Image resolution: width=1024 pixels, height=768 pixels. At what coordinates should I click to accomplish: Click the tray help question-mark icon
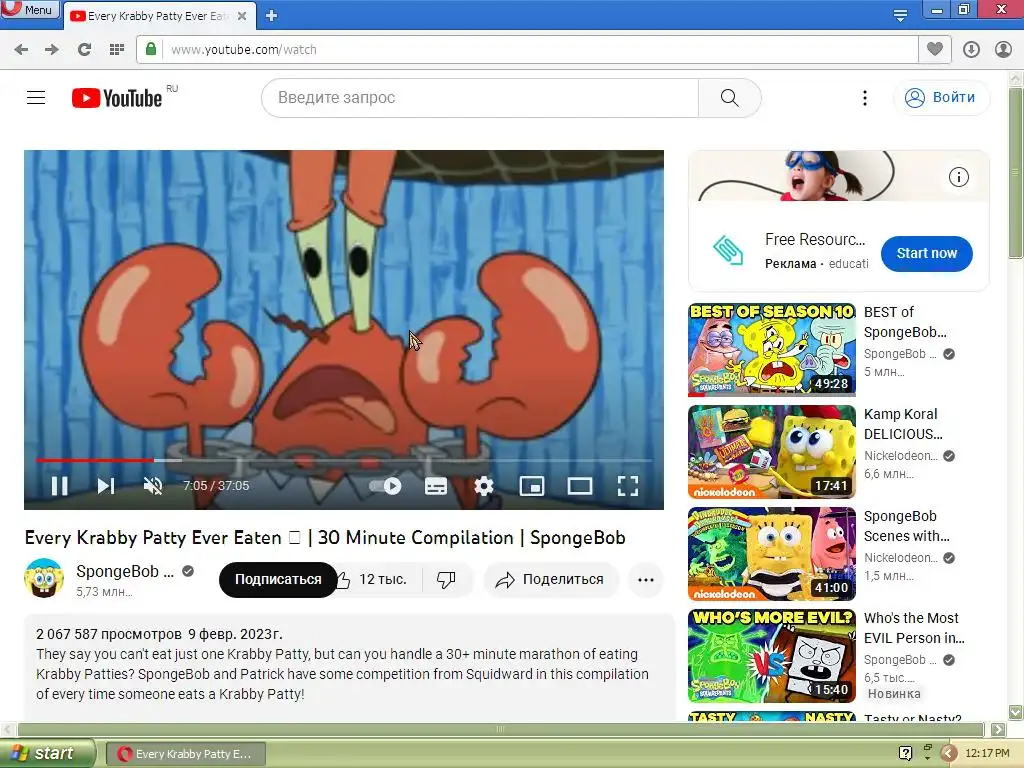(x=905, y=754)
